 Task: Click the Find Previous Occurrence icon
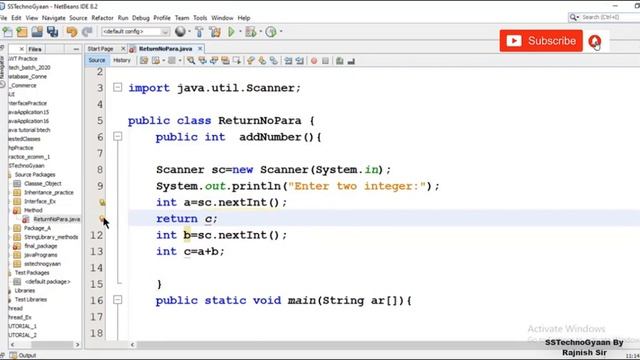pyautogui.click(x=202, y=61)
